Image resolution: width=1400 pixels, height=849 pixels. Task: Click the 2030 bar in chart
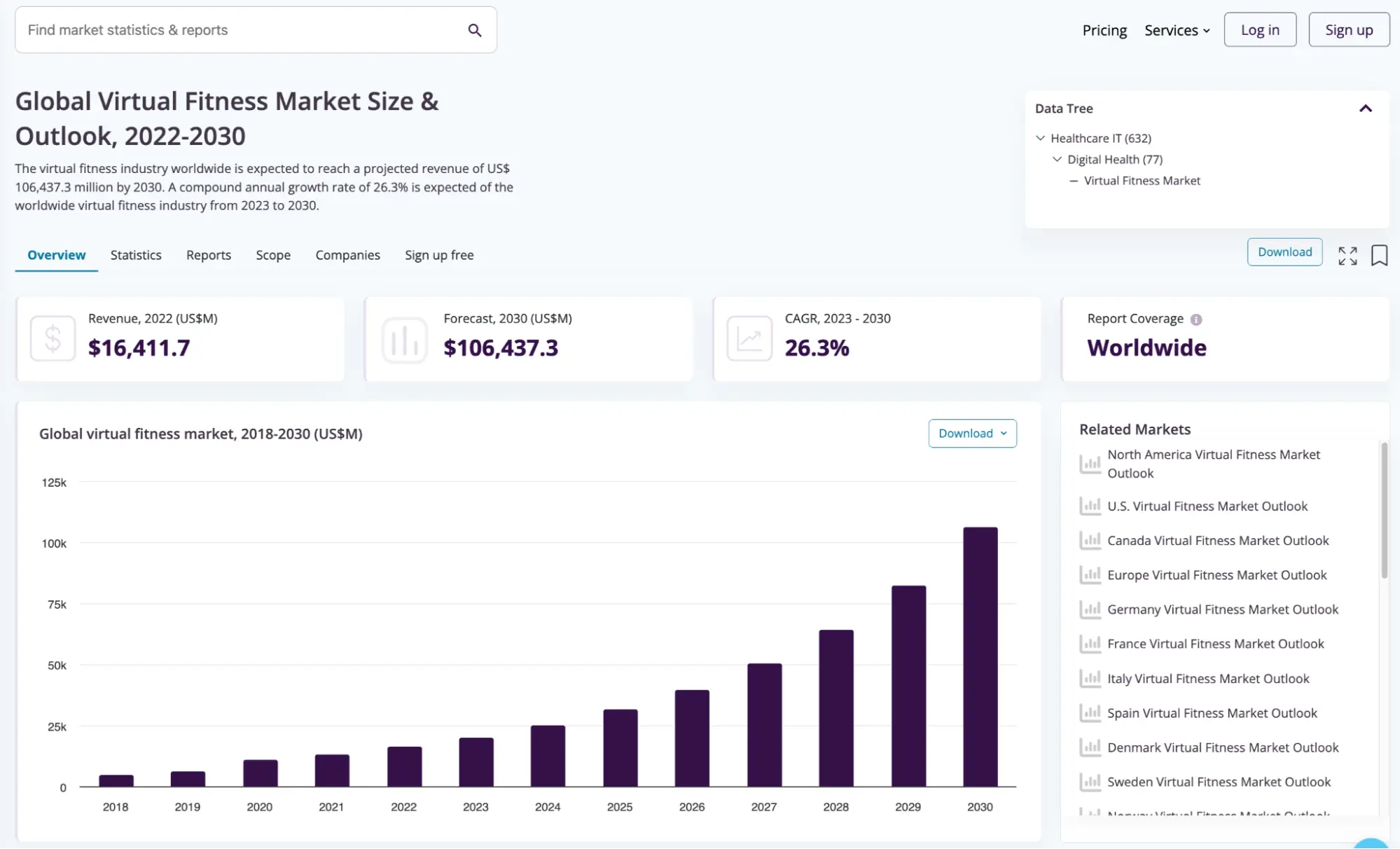(x=980, y=657)
